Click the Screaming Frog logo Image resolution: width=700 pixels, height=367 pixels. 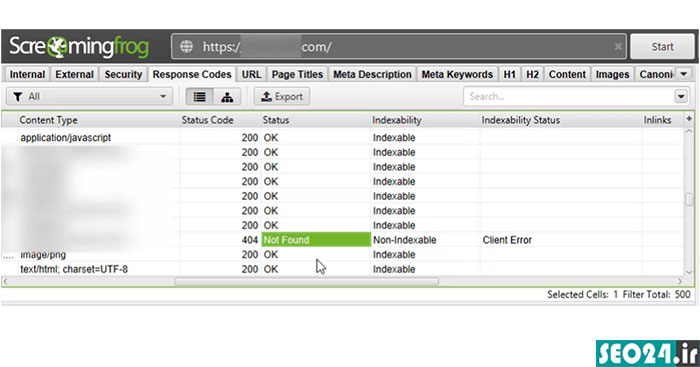coord(79,46)
